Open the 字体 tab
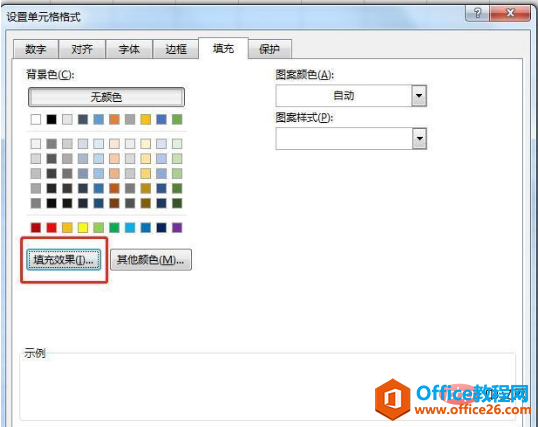Screen dimensions: 538x427 coord(129,49)
